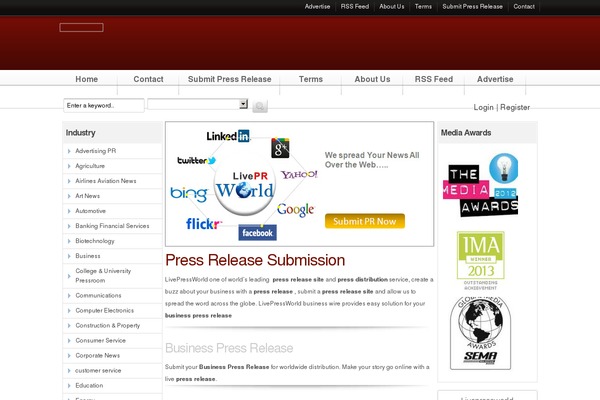Viewport: 600px width, 400px height.
Task: Select Airlines Aviation News category
Action: click(x=106, y=181)
